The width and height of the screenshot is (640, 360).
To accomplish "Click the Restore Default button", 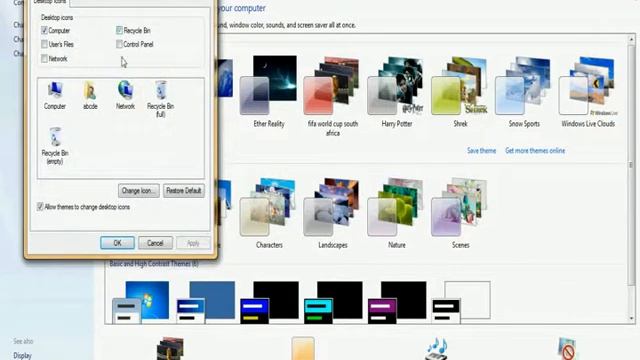I will pyautogui.click(x=184, y=191).
